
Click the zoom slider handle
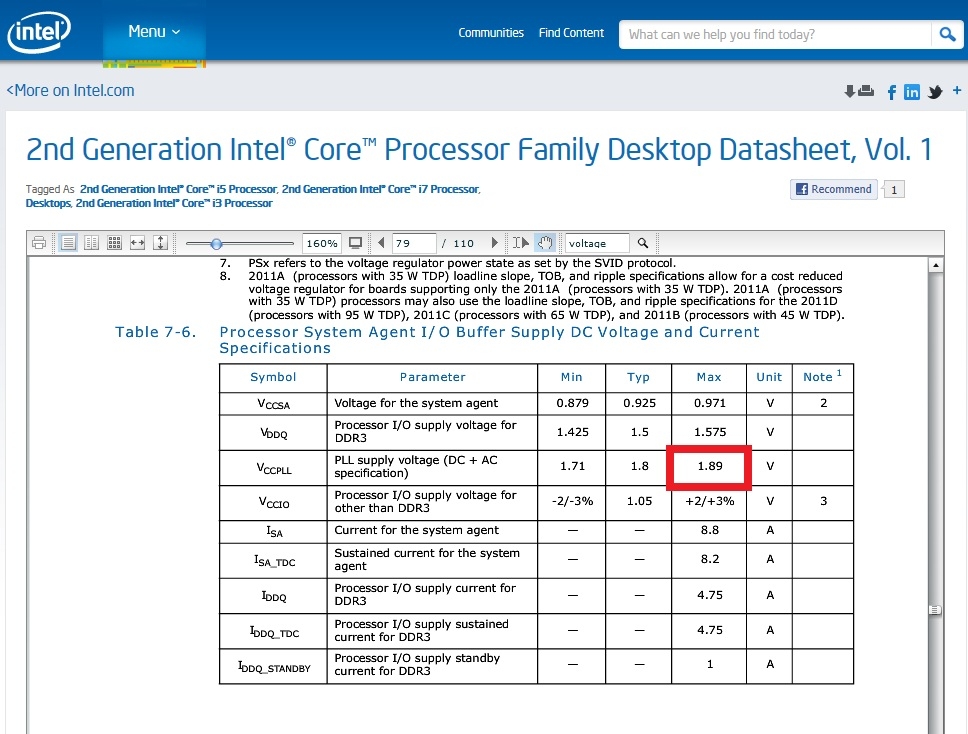coord(216,244)
